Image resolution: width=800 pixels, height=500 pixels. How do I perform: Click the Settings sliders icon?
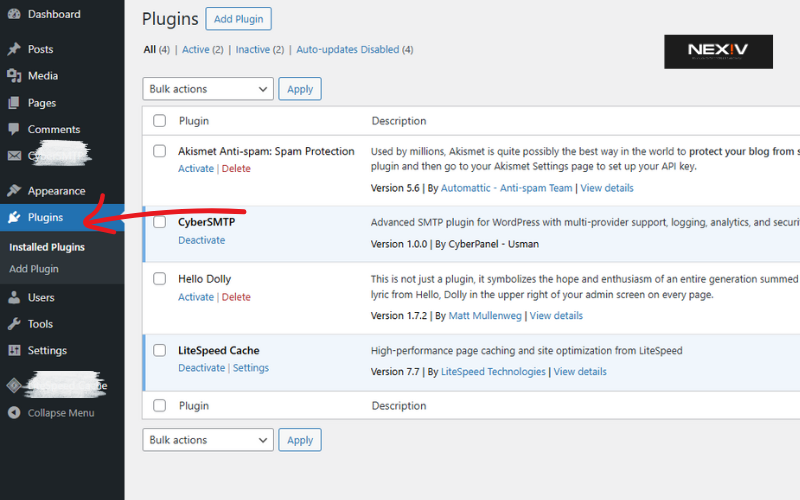pos(14,351)
